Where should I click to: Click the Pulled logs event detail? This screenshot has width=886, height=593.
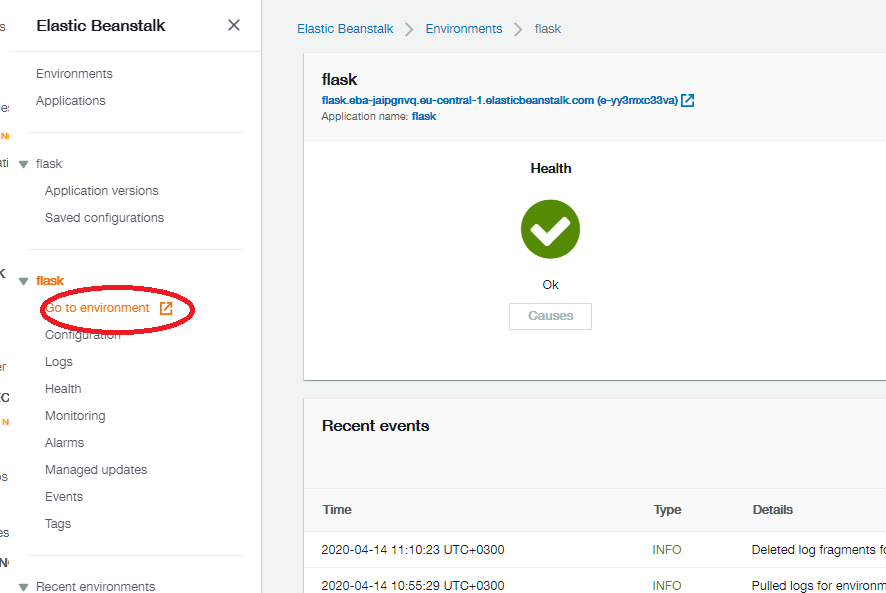pos(819,586)
